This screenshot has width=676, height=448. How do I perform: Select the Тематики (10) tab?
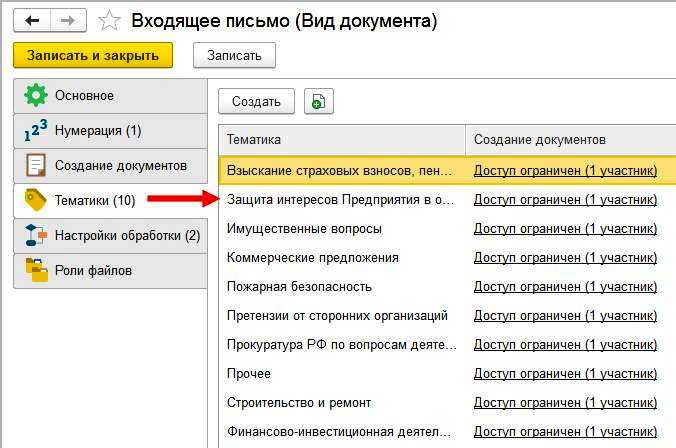tap(110, 201)
